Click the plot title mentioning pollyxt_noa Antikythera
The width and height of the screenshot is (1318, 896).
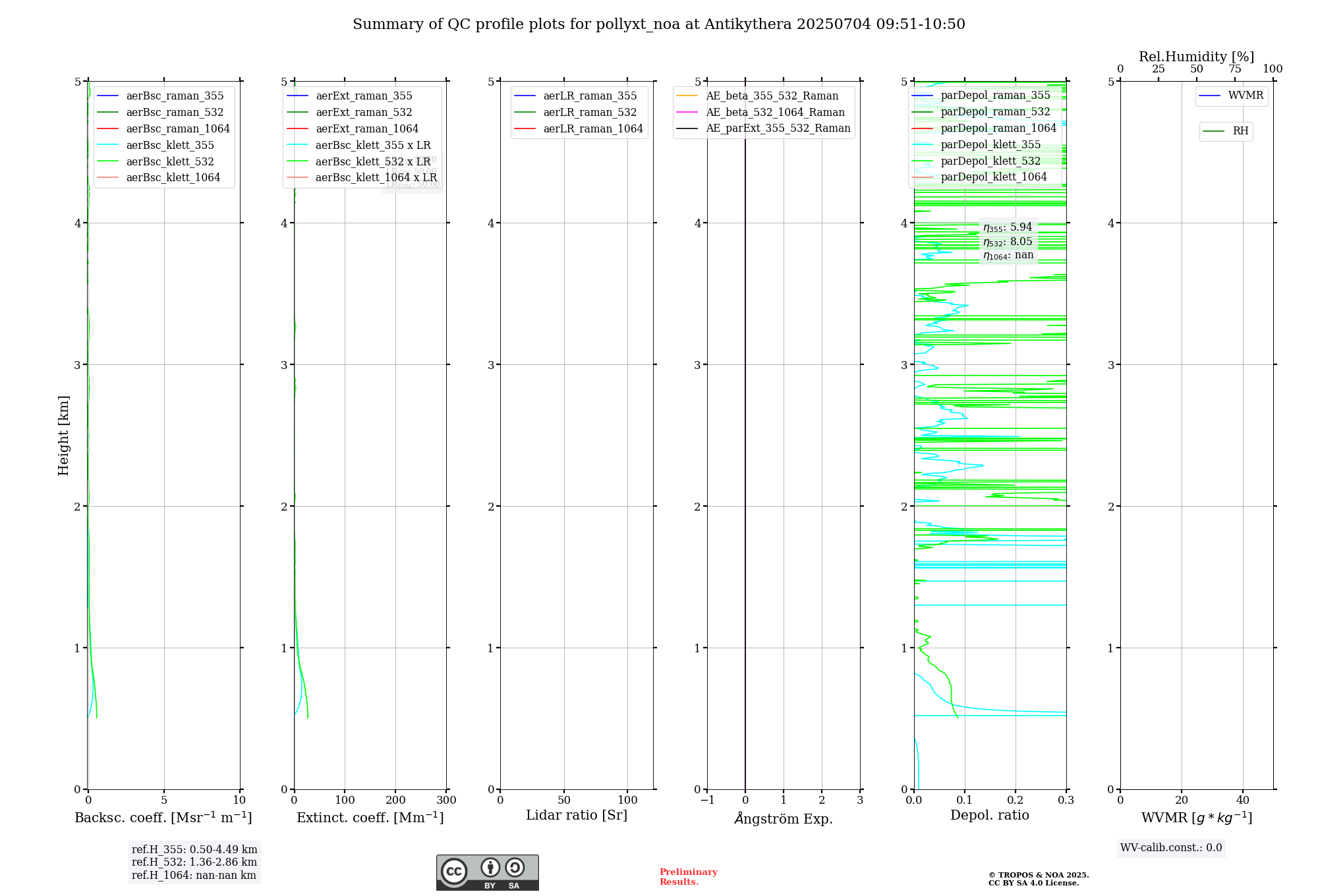click(x=658, y=24)
